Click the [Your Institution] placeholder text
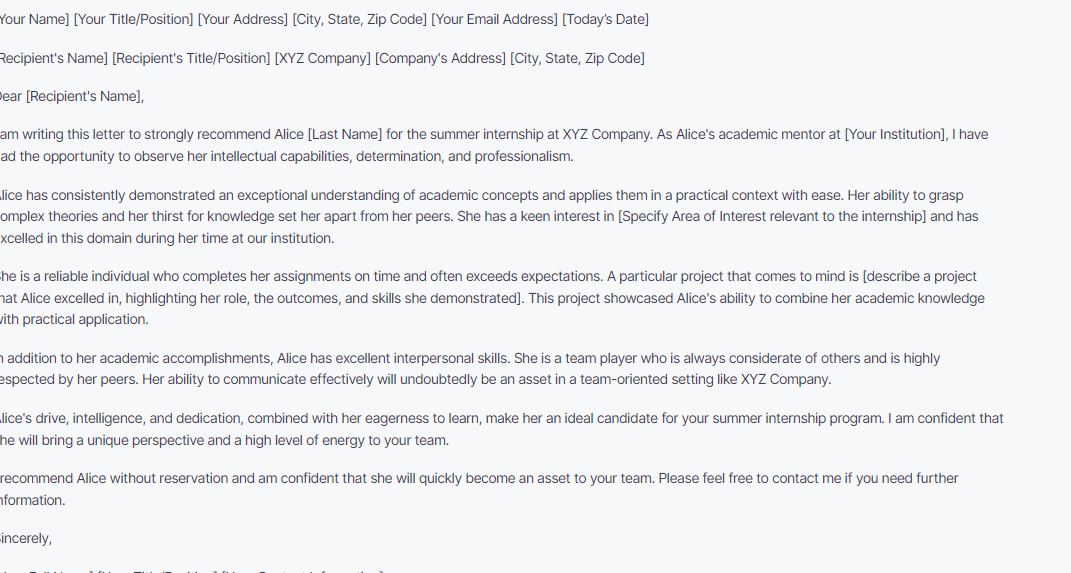The image size is (1071, 573). pyautogui.click(x=896, y=135)
